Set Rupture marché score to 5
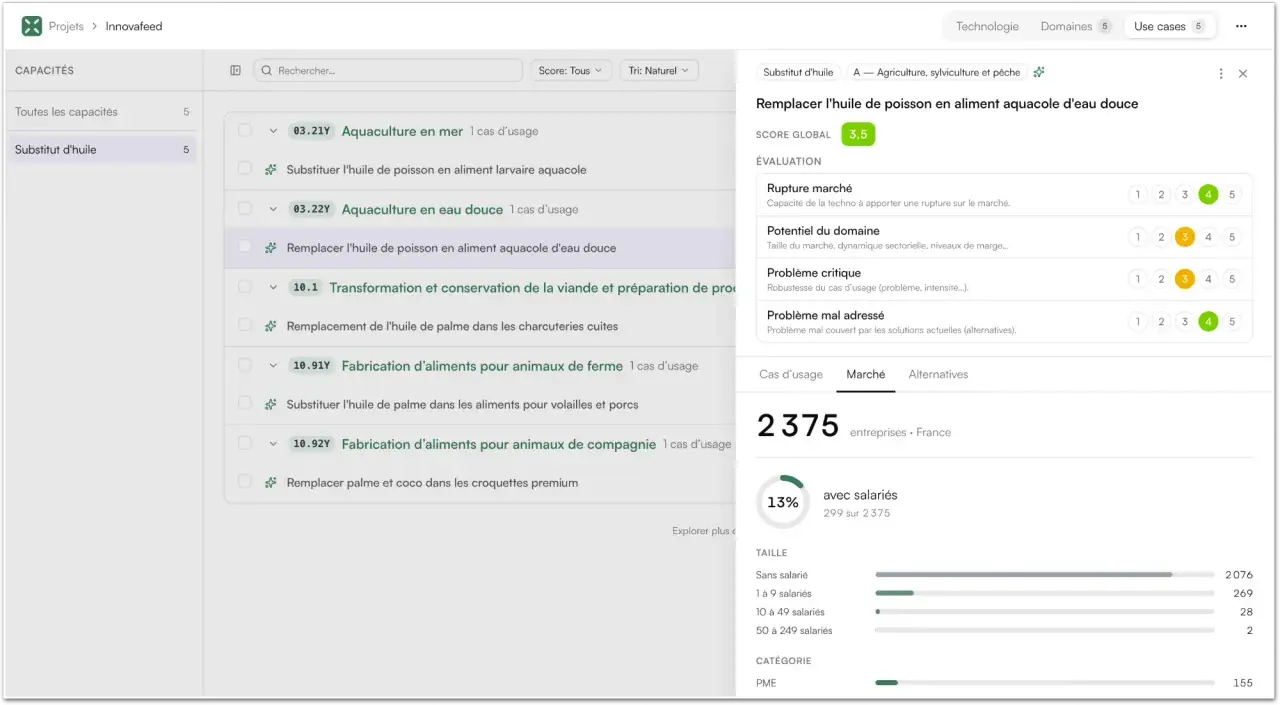This screenshot has height=705, width=1280. [x=1232, y=195]
